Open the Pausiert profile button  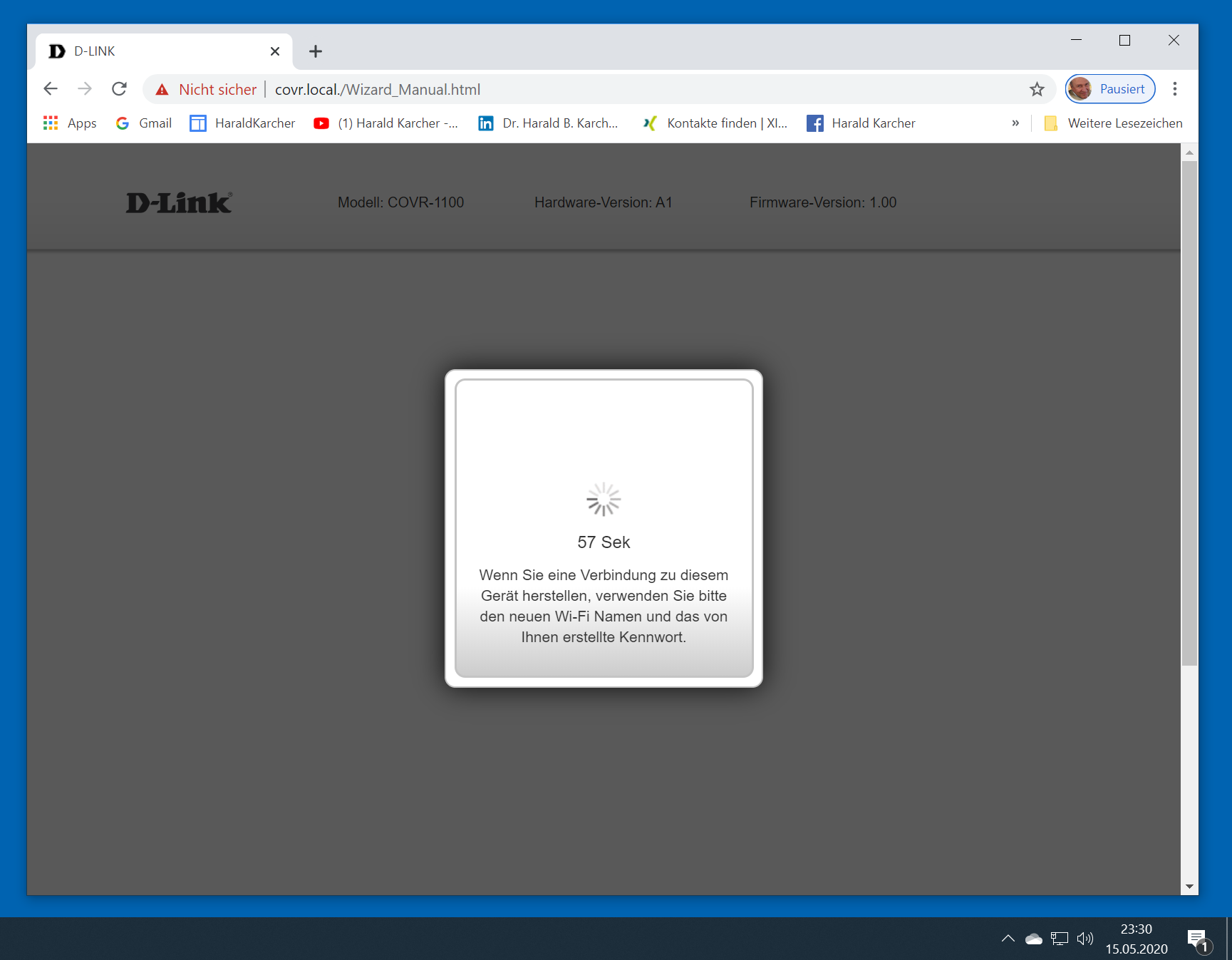[x=1109, y=89]
